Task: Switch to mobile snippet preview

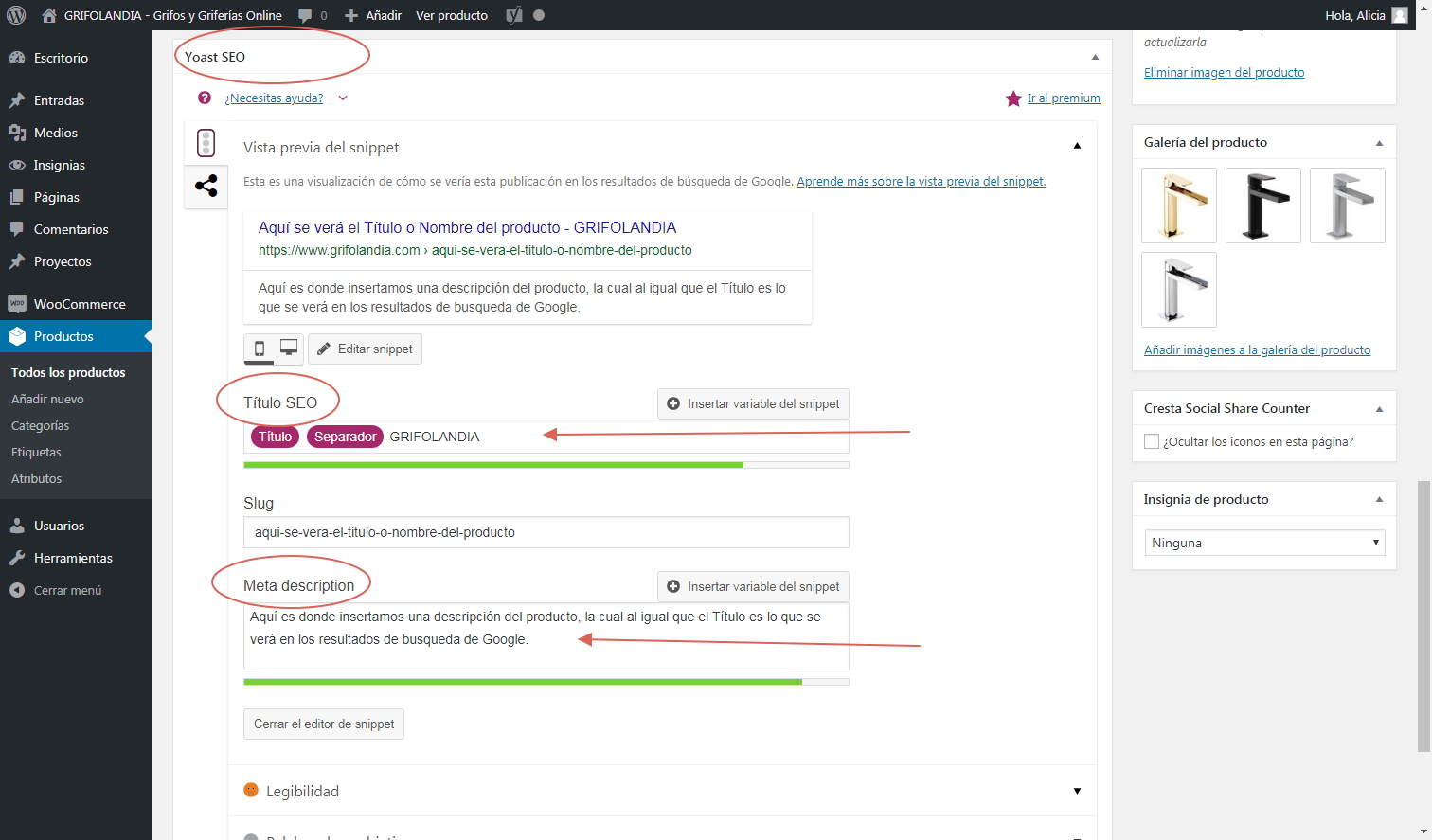Action: [260, 349]
